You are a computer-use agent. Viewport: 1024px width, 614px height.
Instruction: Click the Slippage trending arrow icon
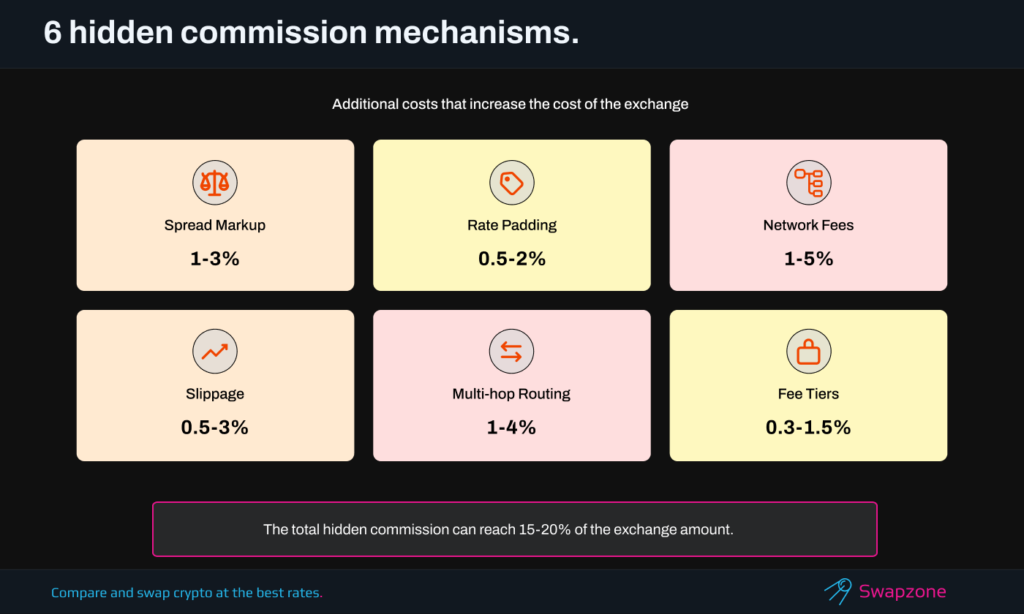pyautogui.click(x=215, y=352)
